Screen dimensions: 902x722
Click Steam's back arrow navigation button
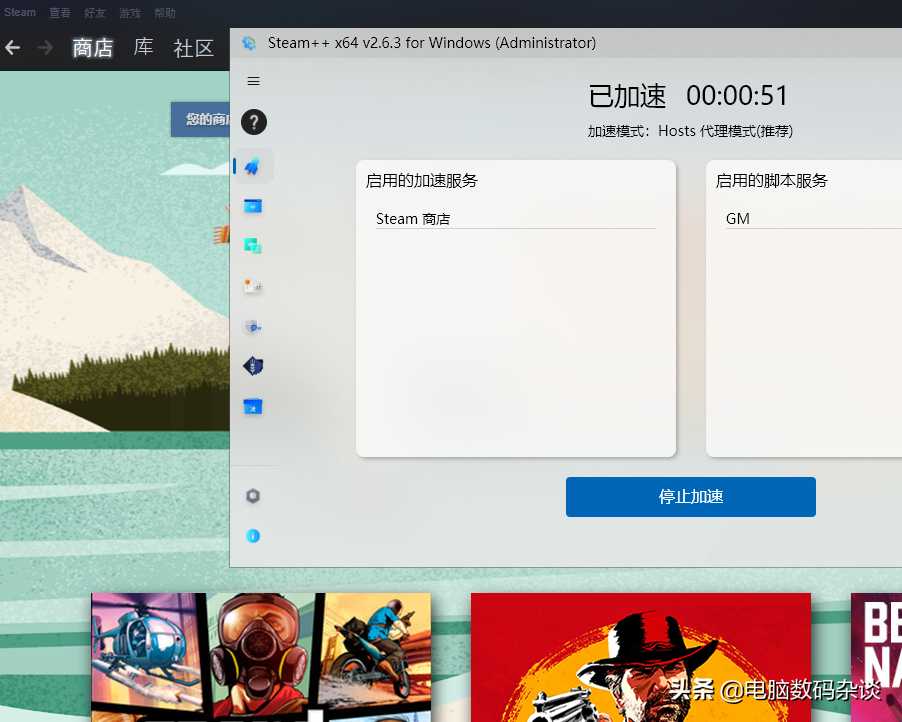(13, 48)
